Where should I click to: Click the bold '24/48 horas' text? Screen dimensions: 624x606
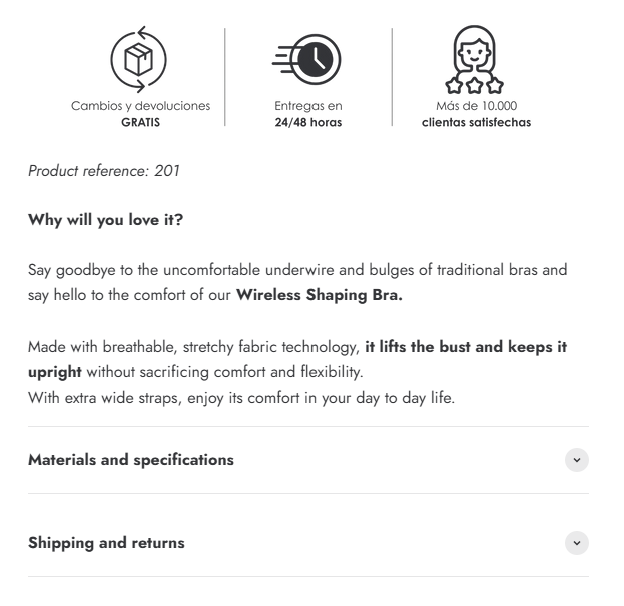(308, 122)
